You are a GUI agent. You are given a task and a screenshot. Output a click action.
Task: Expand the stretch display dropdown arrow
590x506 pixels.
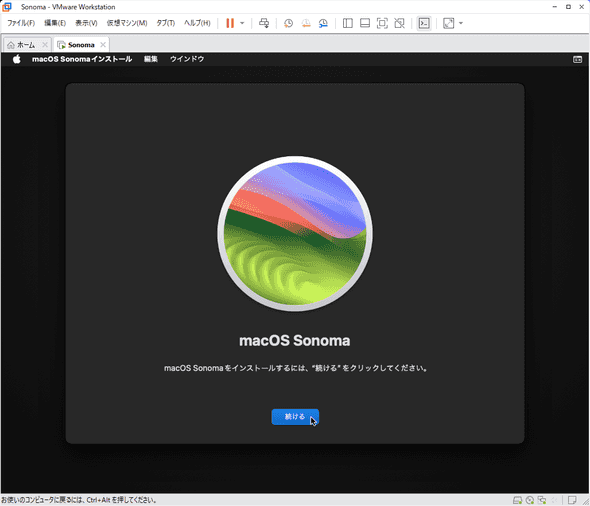click(461, 23)
